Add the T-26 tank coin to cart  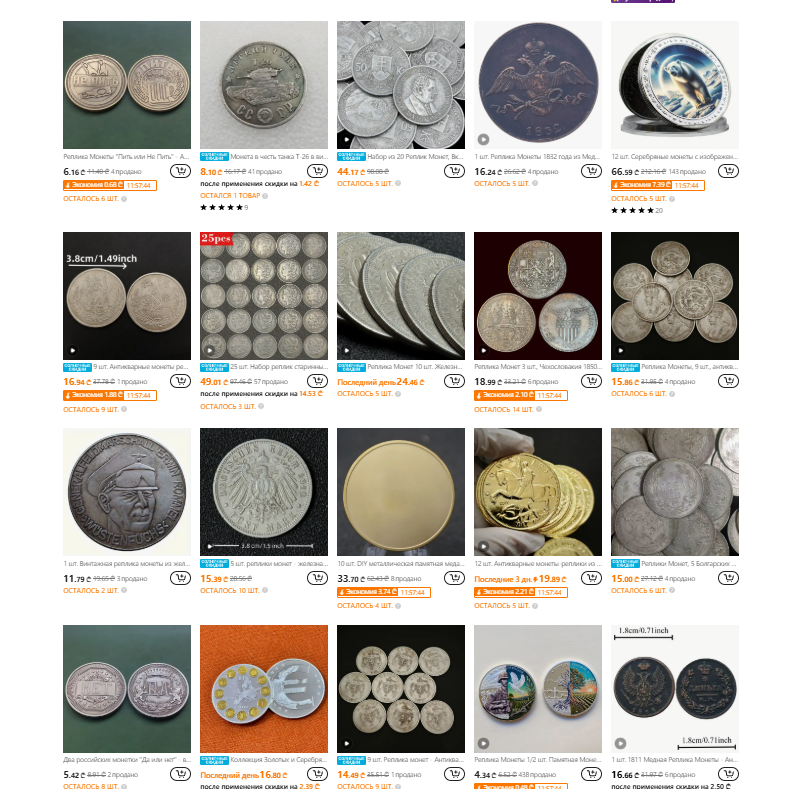click(317, 172)
